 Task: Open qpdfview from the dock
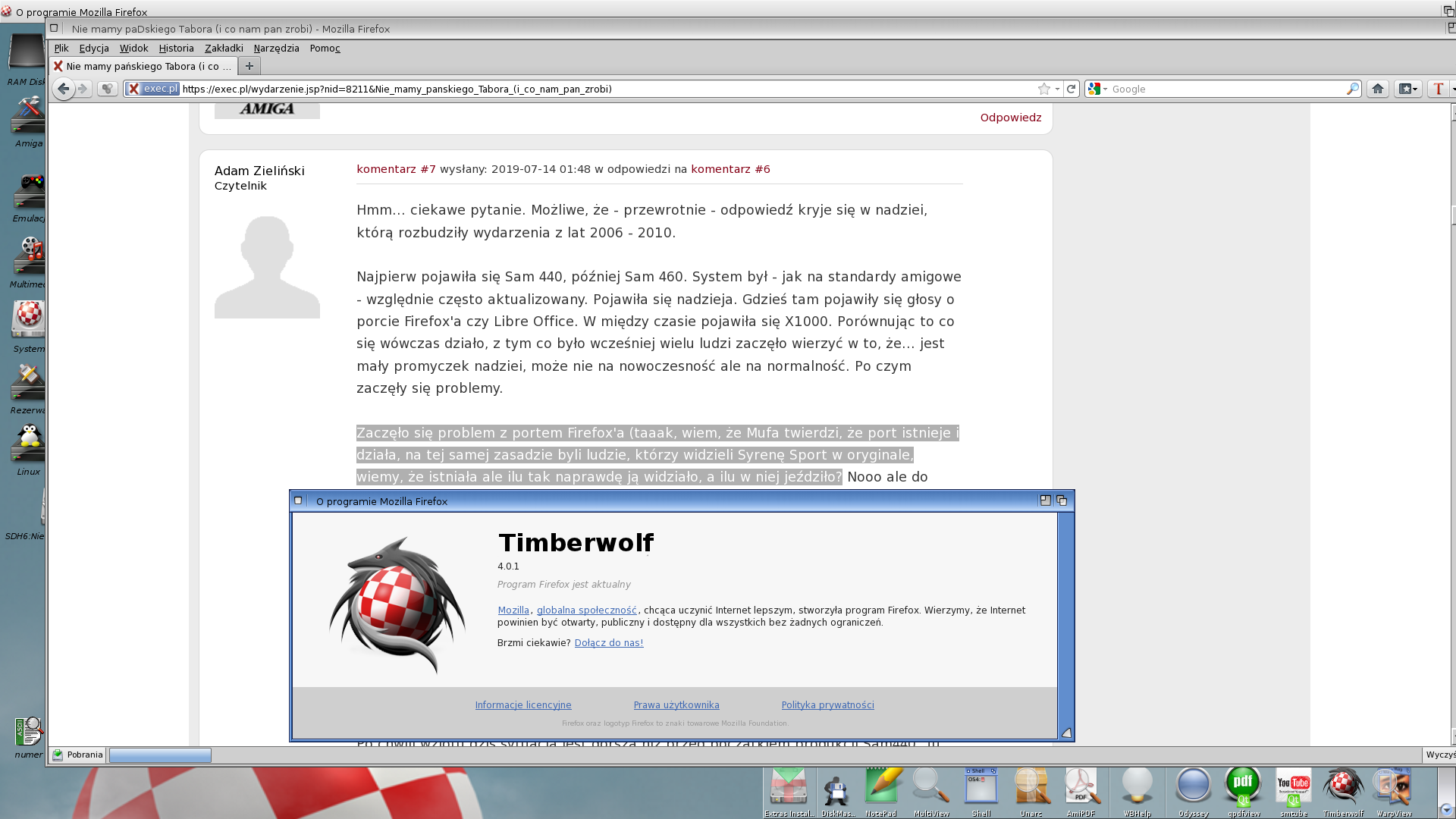pos(1244,792)
